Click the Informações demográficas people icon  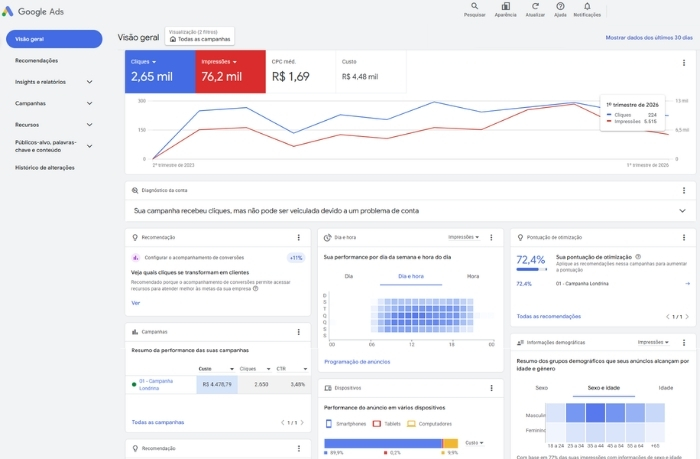[x=520, y=342]
